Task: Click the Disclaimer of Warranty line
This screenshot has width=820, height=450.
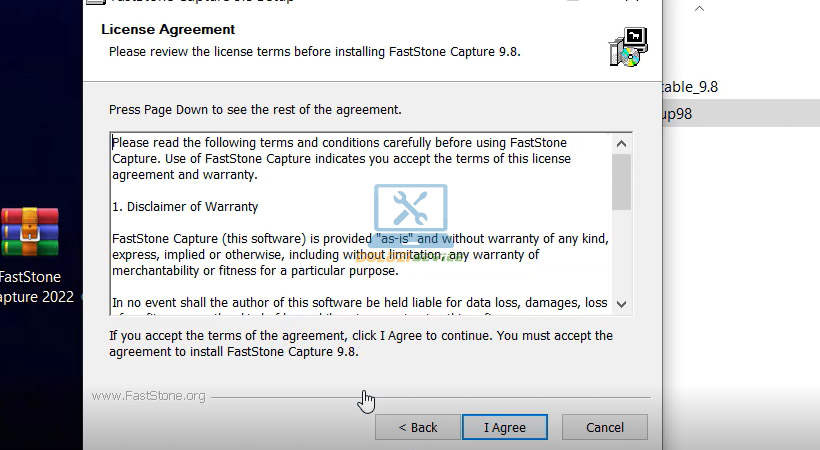Action: [185, 207]
